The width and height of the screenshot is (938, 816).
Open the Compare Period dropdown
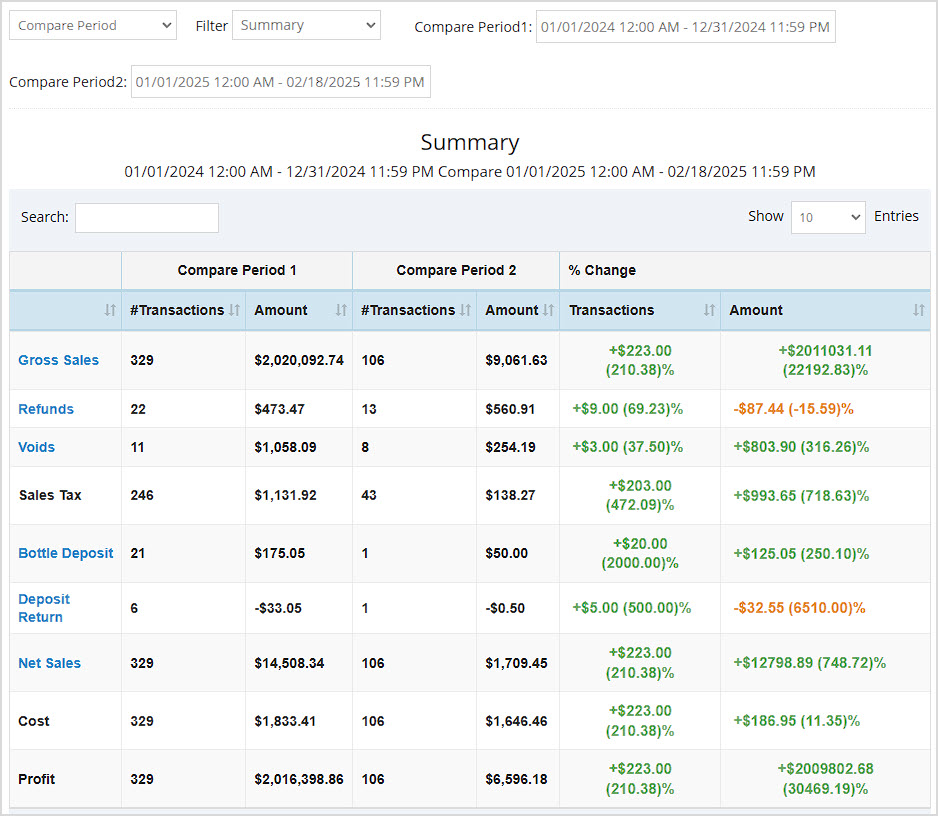point(92,24)
